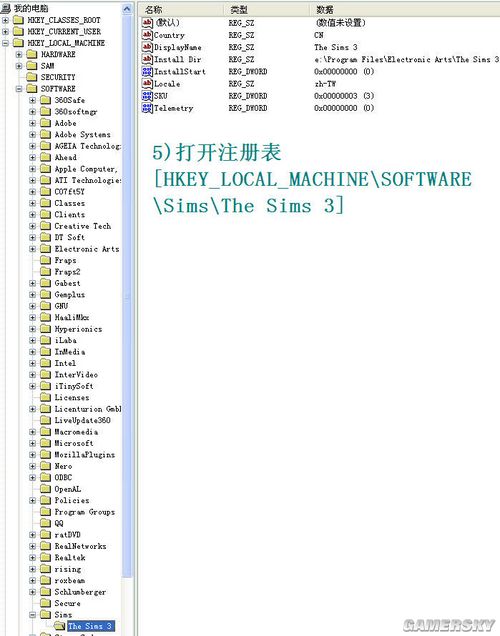Screen dimensions: 500x636
Task: Click the DisplayName string value icon
Action: [x=147, y=47]
